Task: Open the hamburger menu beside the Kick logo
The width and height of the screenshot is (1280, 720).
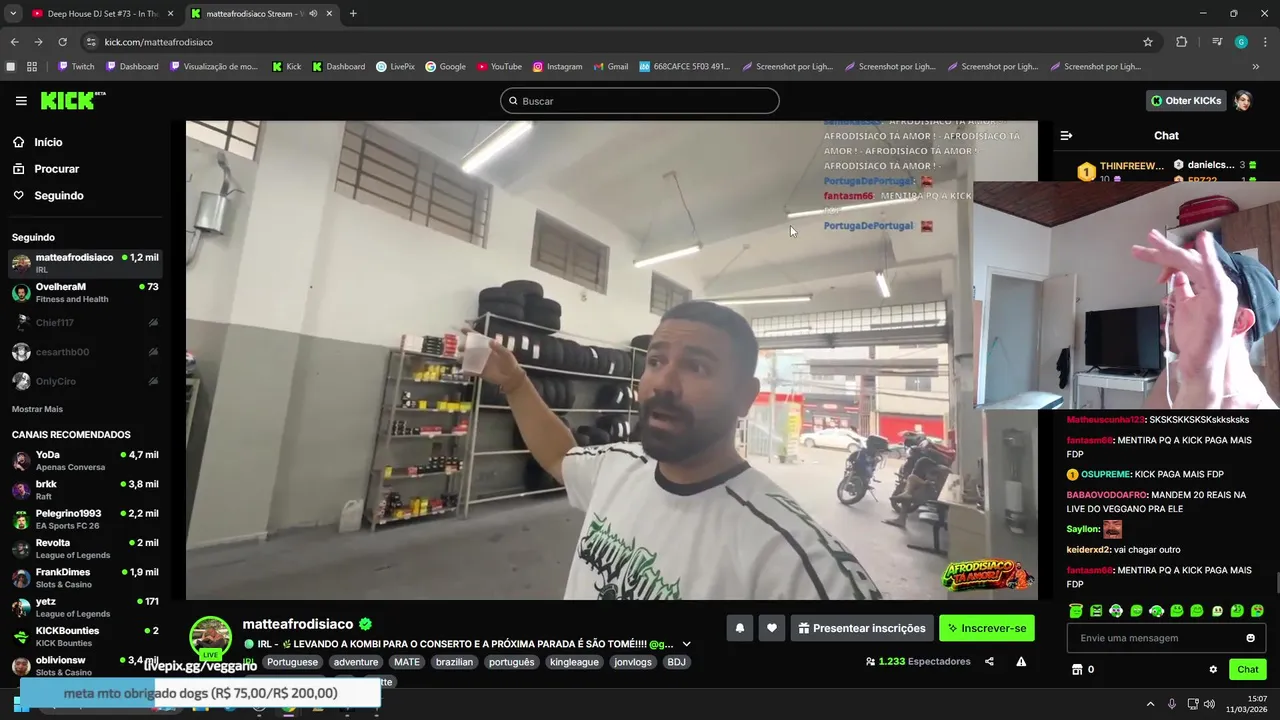Action: 21,101
